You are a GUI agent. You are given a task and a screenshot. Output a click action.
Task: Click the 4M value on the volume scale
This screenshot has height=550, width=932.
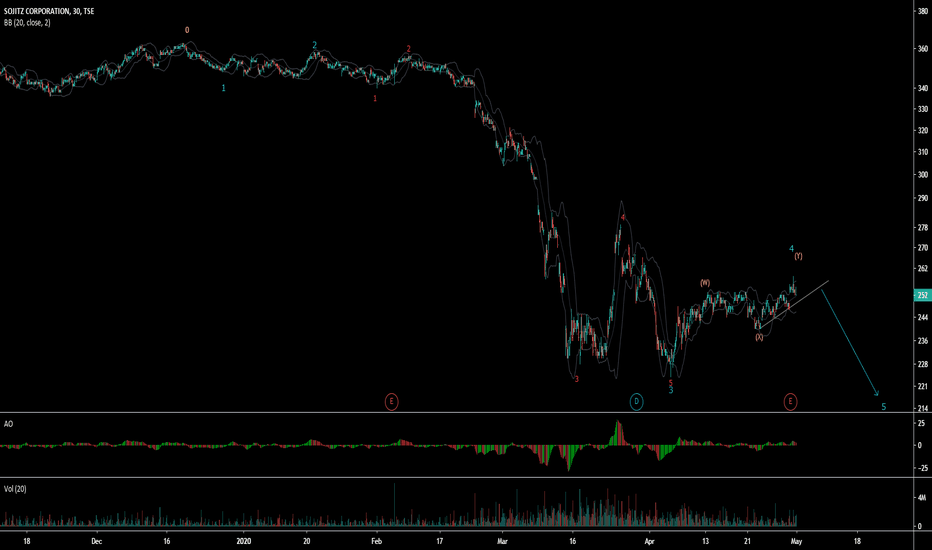point(921,497)
